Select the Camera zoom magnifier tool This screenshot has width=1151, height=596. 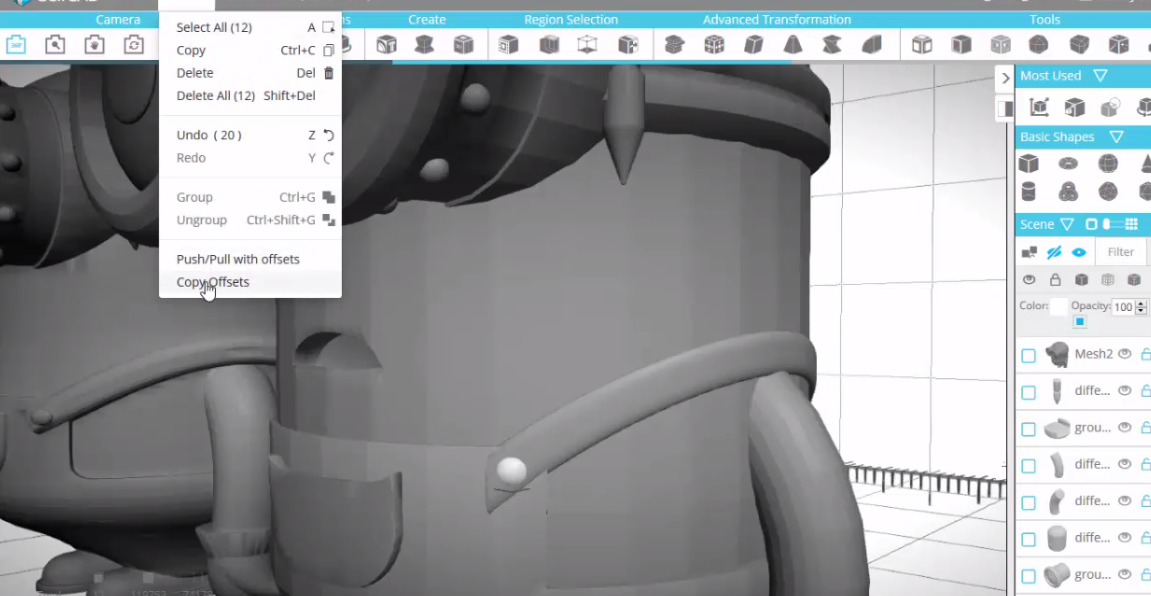55,46
